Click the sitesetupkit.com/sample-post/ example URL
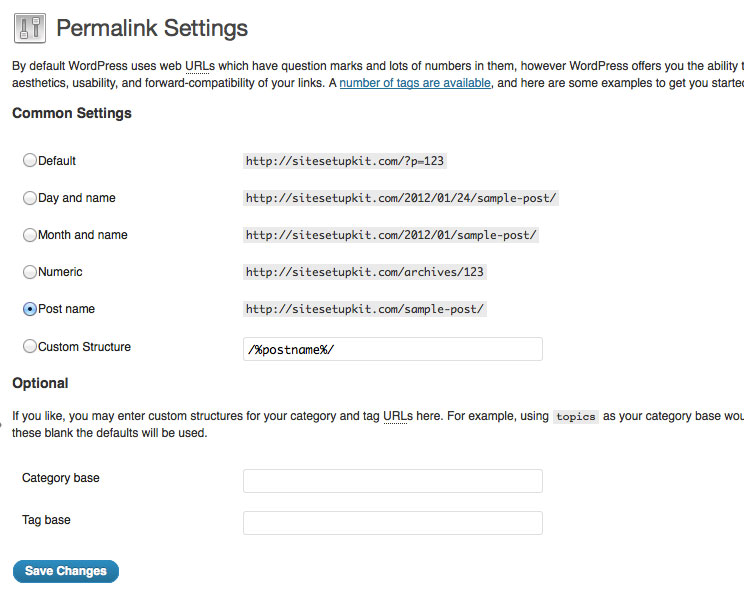Screen dimensions: 744x604 (364, 309)
